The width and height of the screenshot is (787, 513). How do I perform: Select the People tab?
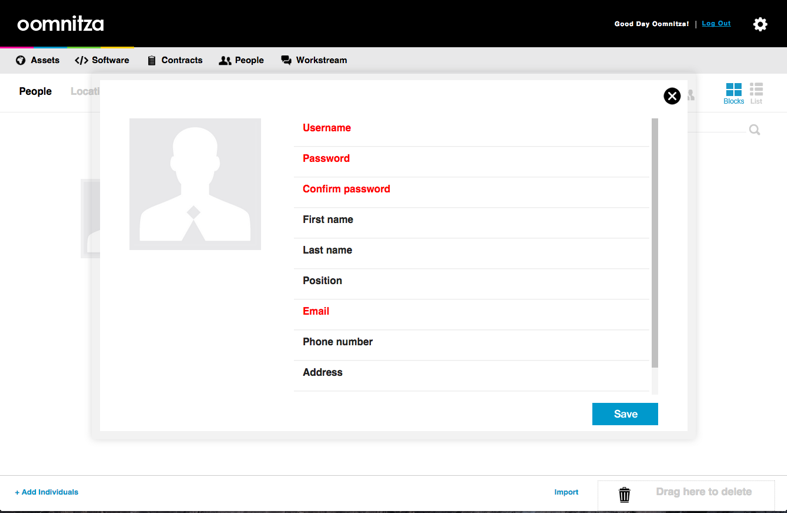[x=35, y=91]
